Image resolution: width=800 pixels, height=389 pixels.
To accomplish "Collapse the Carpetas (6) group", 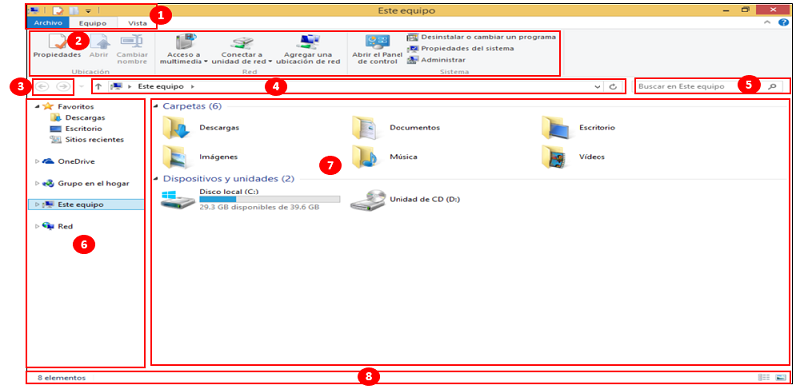I will [x=156, y=107].
